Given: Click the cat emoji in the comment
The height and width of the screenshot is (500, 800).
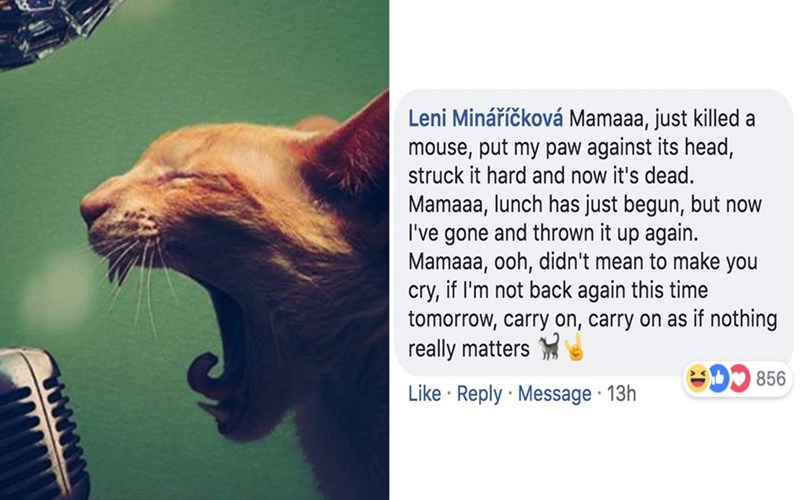Looking at the screenshot, I should (549, 349).
